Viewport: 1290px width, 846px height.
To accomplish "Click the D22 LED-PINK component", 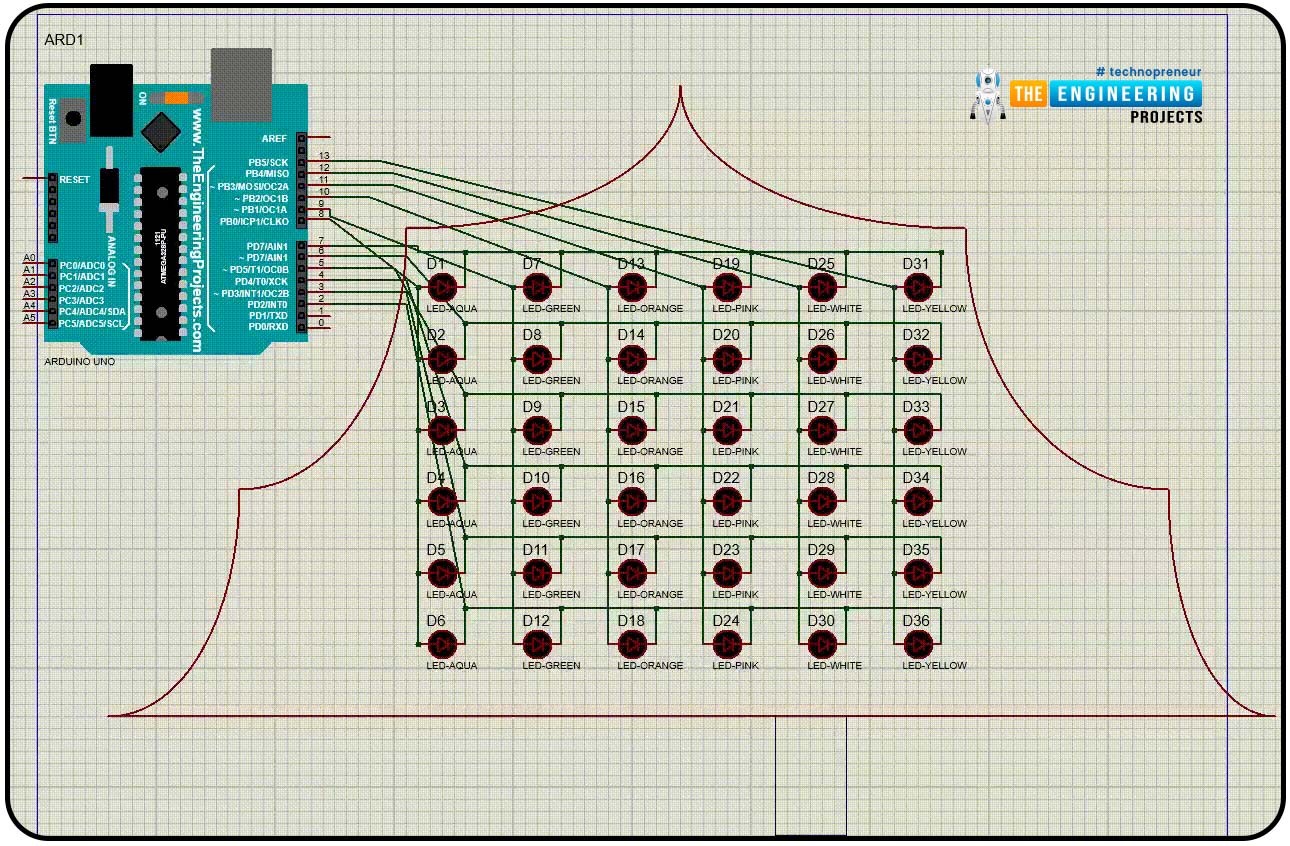I will click(727, 502).
